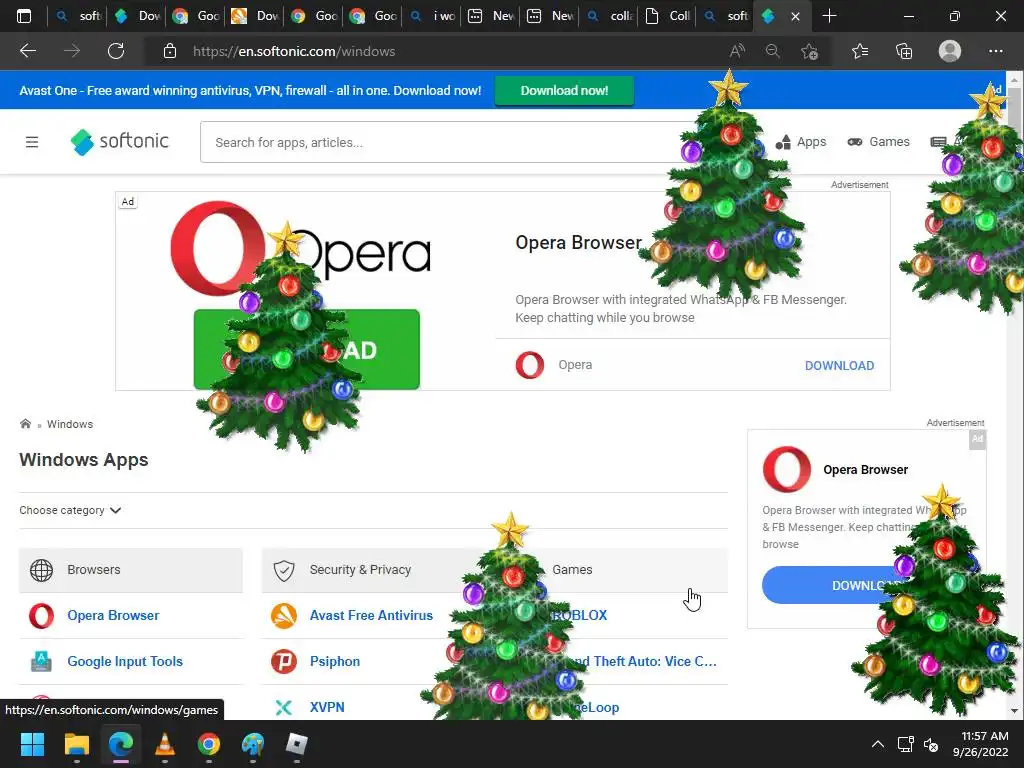Click the Avast Free Antivirus icon
The width and height of the screenshot is (1024, 768).
click(283, 615)
